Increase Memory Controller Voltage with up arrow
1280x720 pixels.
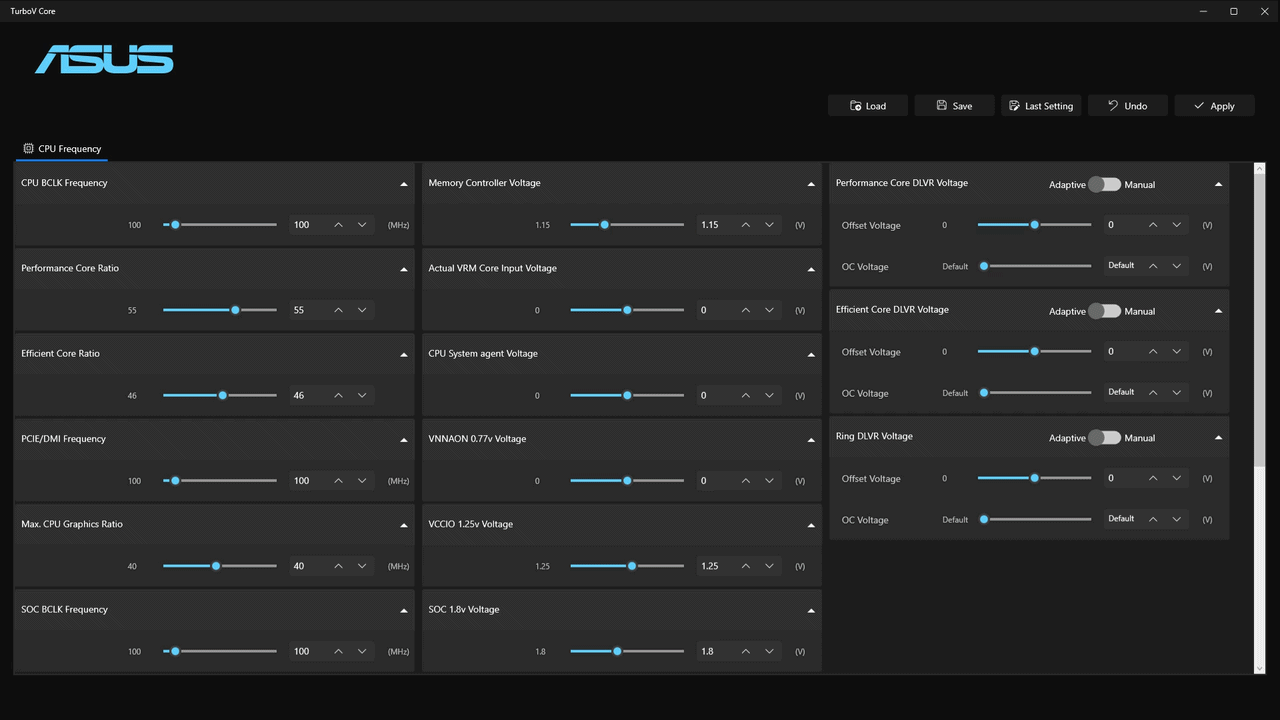[745, 225]
